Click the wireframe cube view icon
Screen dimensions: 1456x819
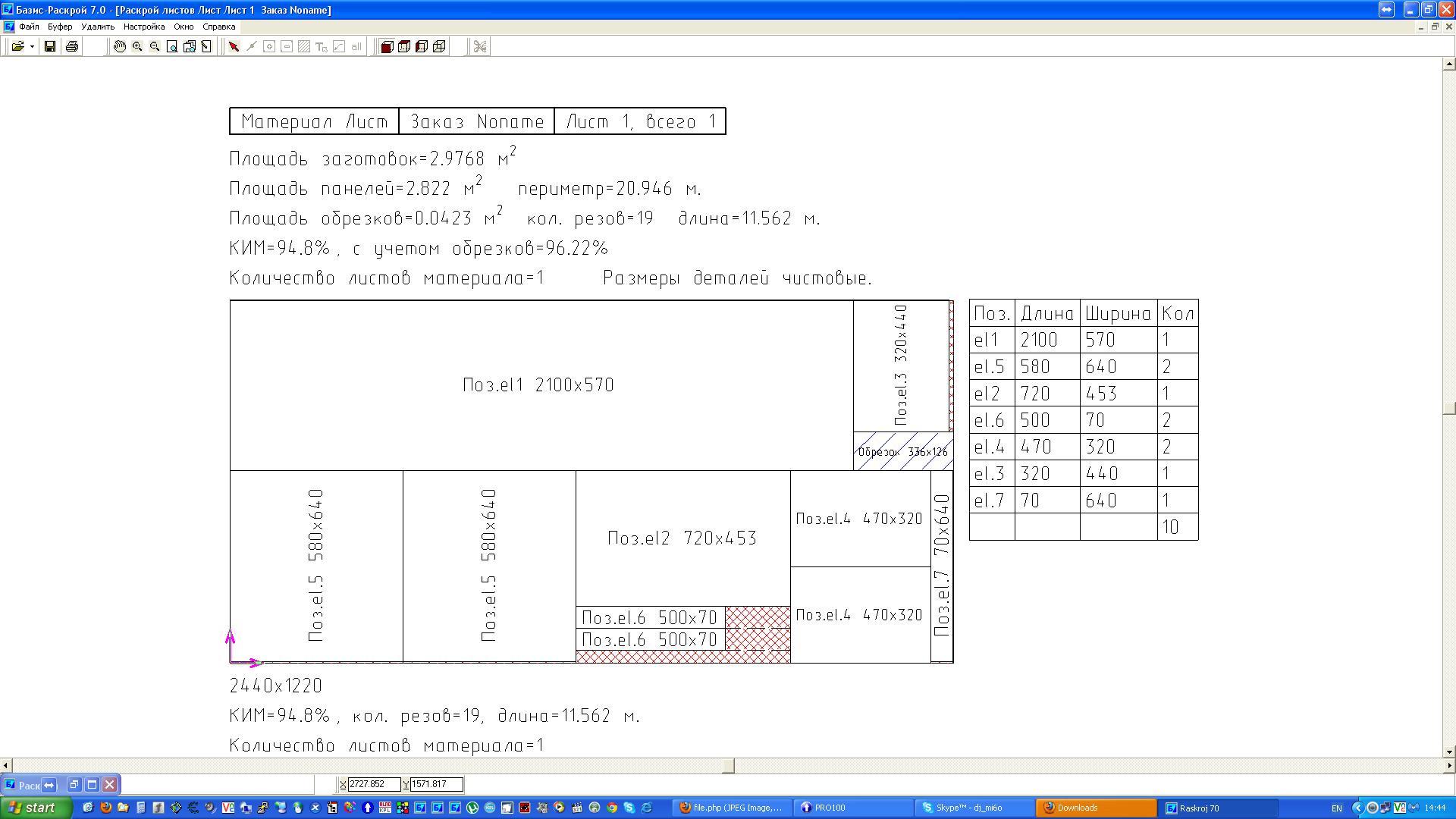(x=439, y=46)
